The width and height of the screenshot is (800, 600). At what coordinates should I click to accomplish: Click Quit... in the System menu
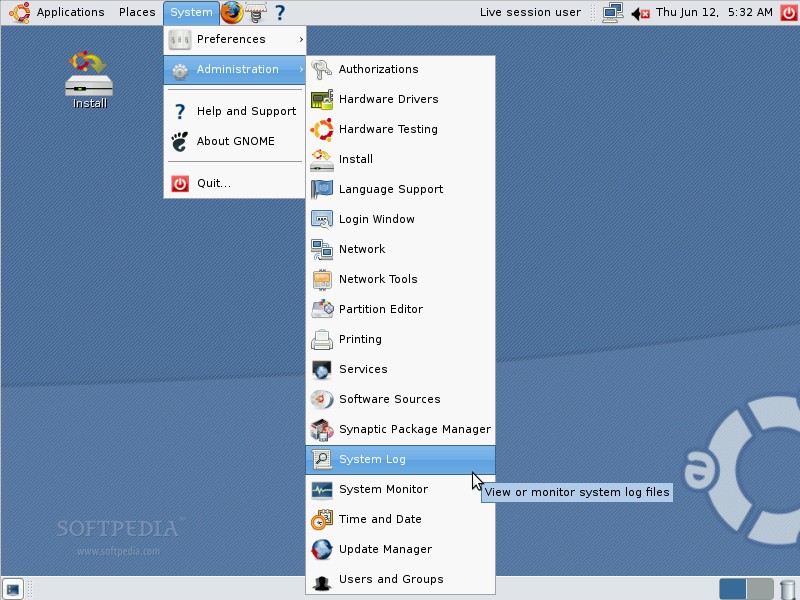point(213,183)
